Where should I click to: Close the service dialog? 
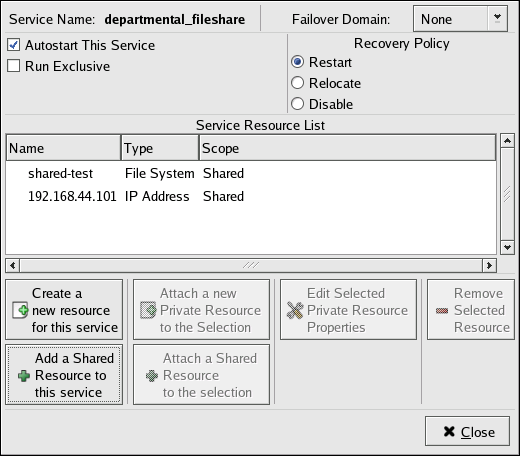(x=467, y=431)
